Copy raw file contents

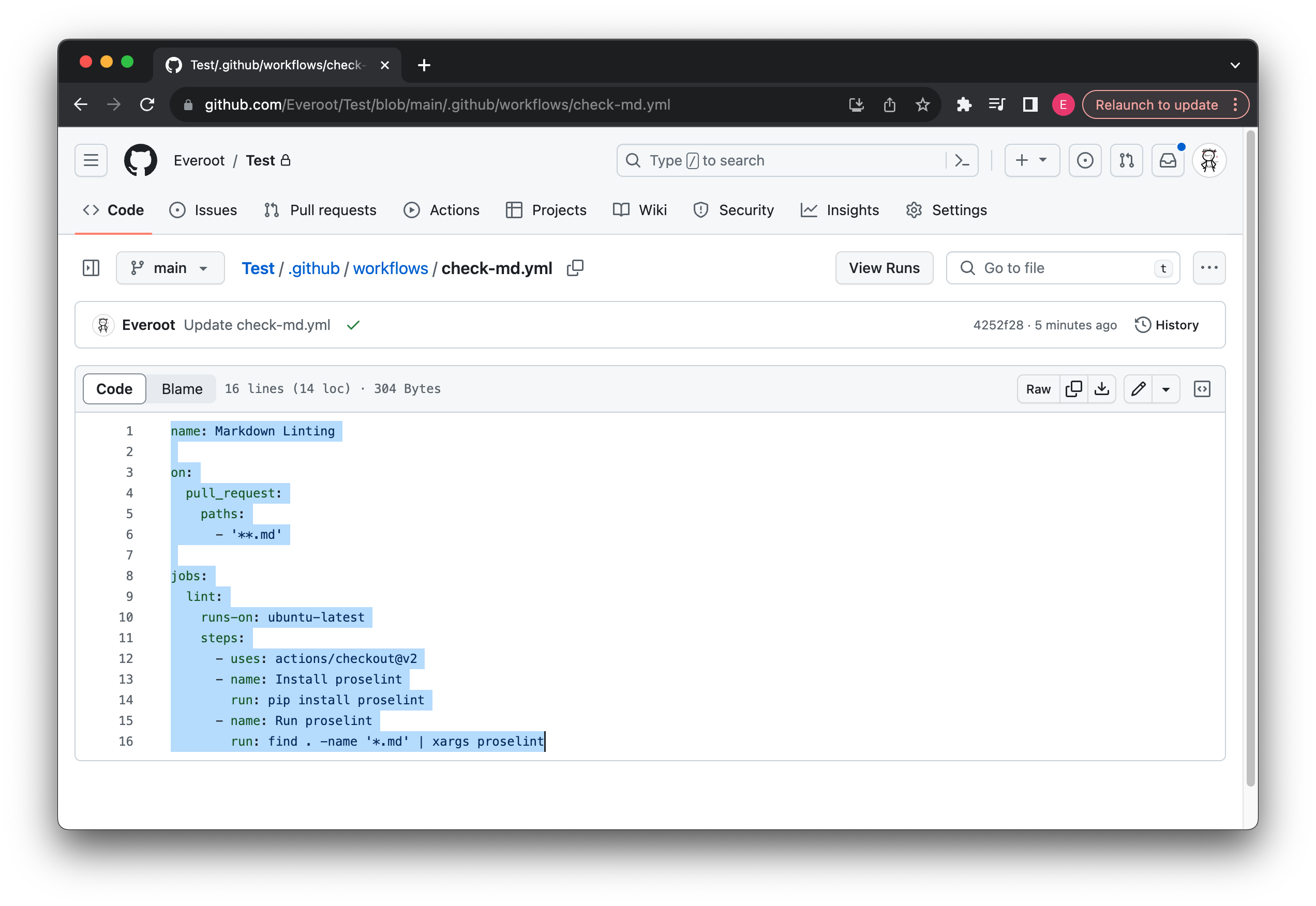(1073, 389)
